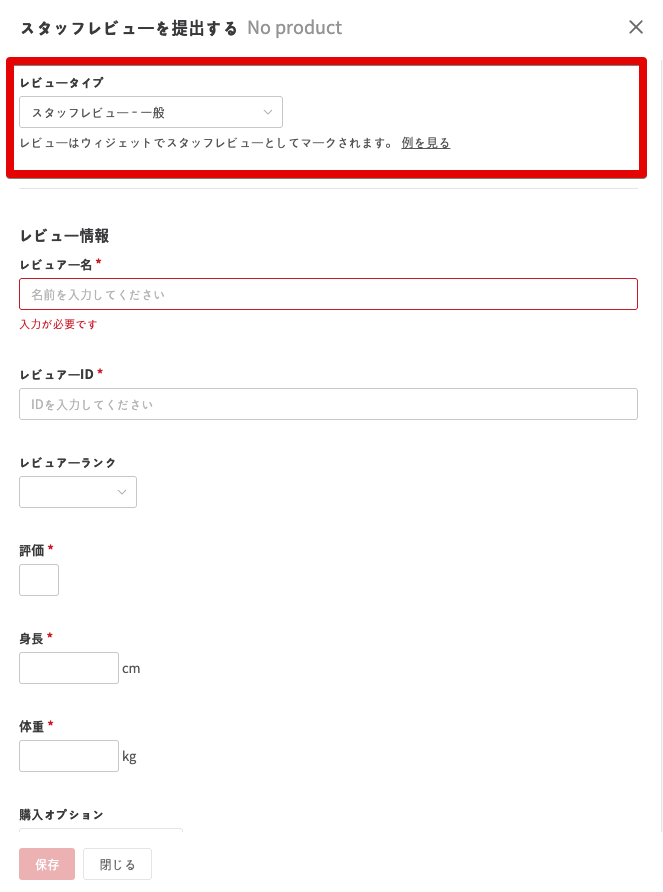Open the 購入オプション dropdown
This screenshot has width=663, height=892.
[100, 830]
